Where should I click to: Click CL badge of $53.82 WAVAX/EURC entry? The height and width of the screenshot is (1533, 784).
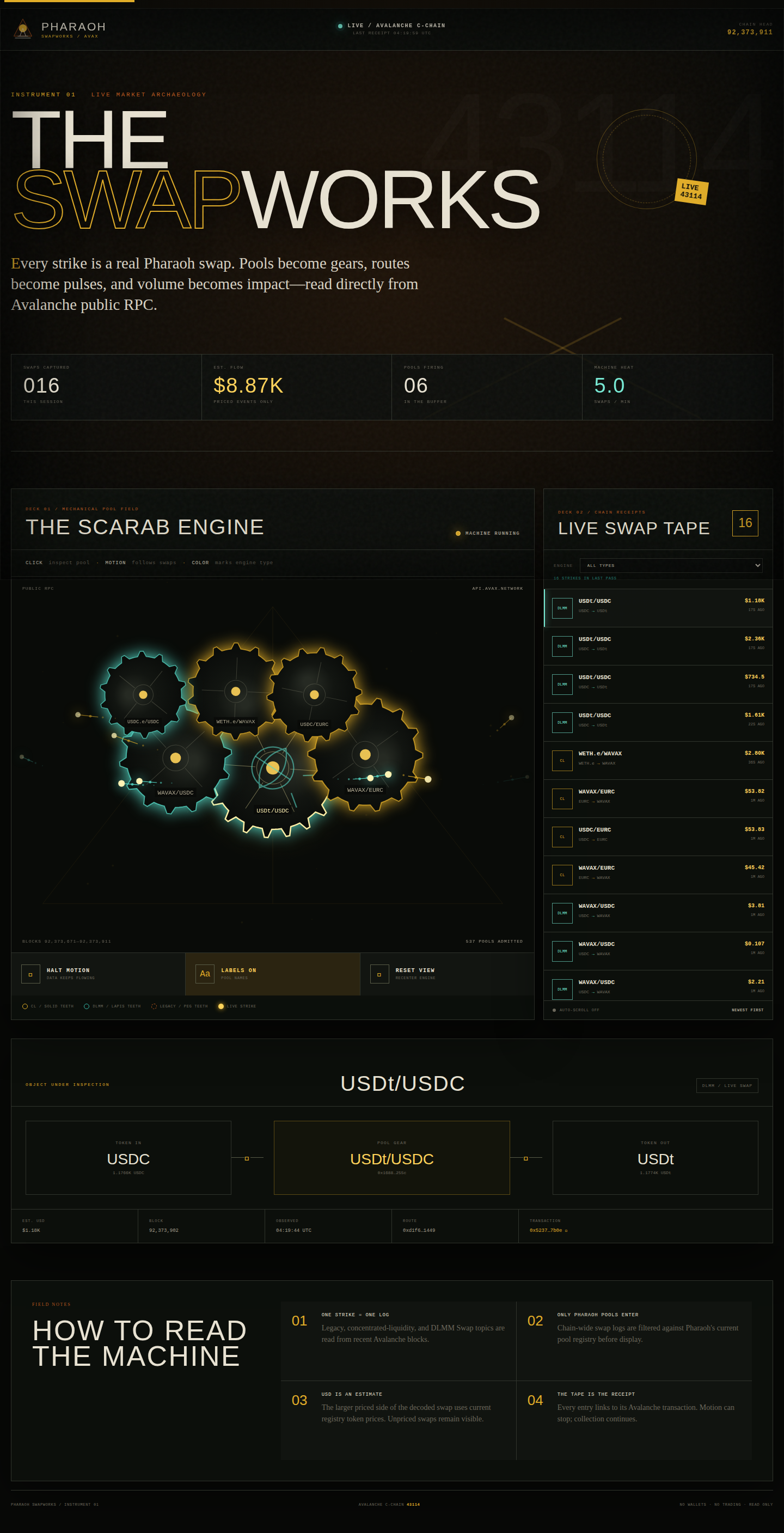562,799
